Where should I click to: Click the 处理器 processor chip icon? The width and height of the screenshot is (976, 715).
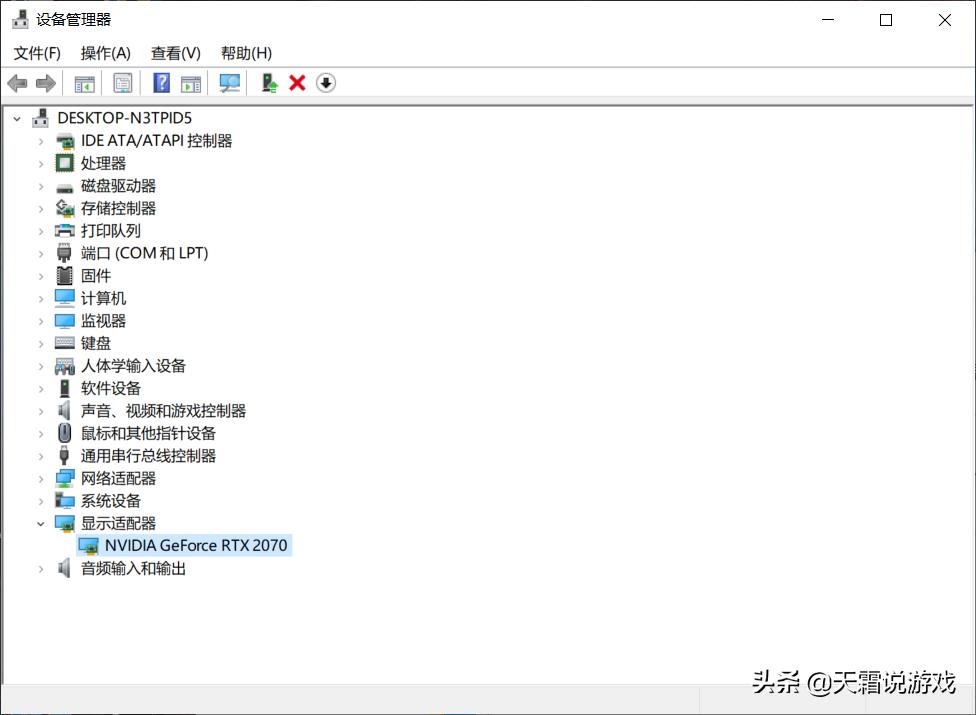pos(65,163)
